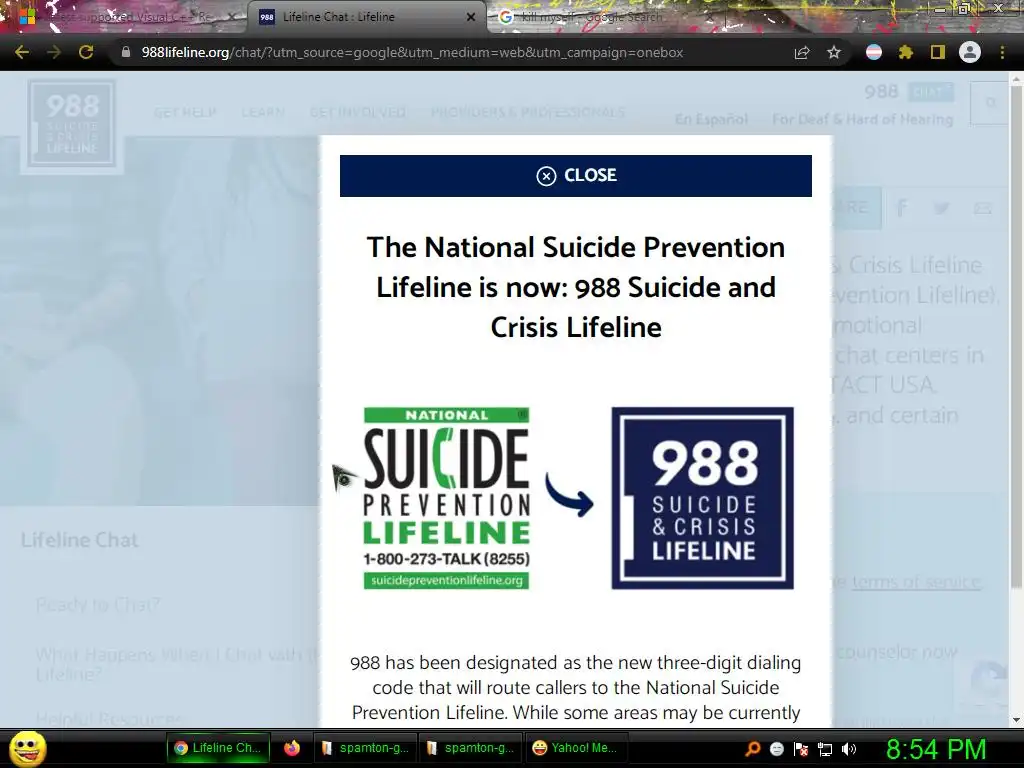Click the CHAT button in the header
Viewport: 1024px width, 768px height.
point(931,92)
